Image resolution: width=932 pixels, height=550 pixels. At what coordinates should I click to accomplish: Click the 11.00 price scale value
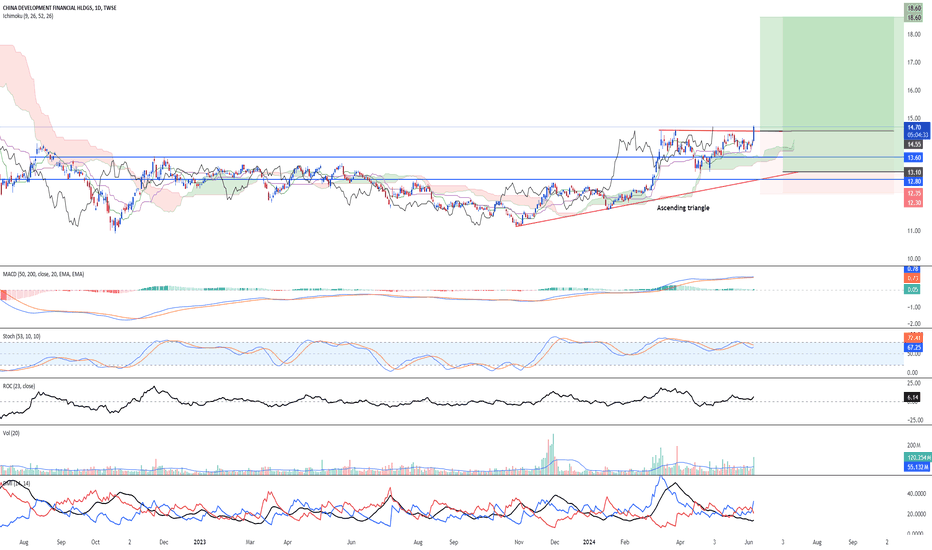914,231
